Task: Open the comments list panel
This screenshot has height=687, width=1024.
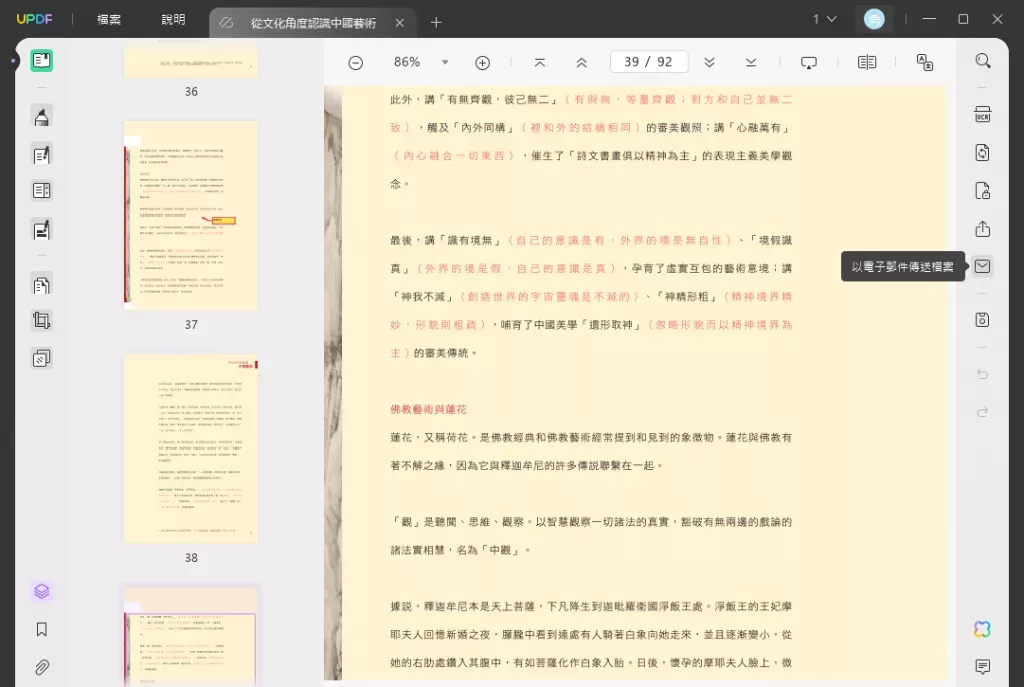Action: [x=983, y=667]
